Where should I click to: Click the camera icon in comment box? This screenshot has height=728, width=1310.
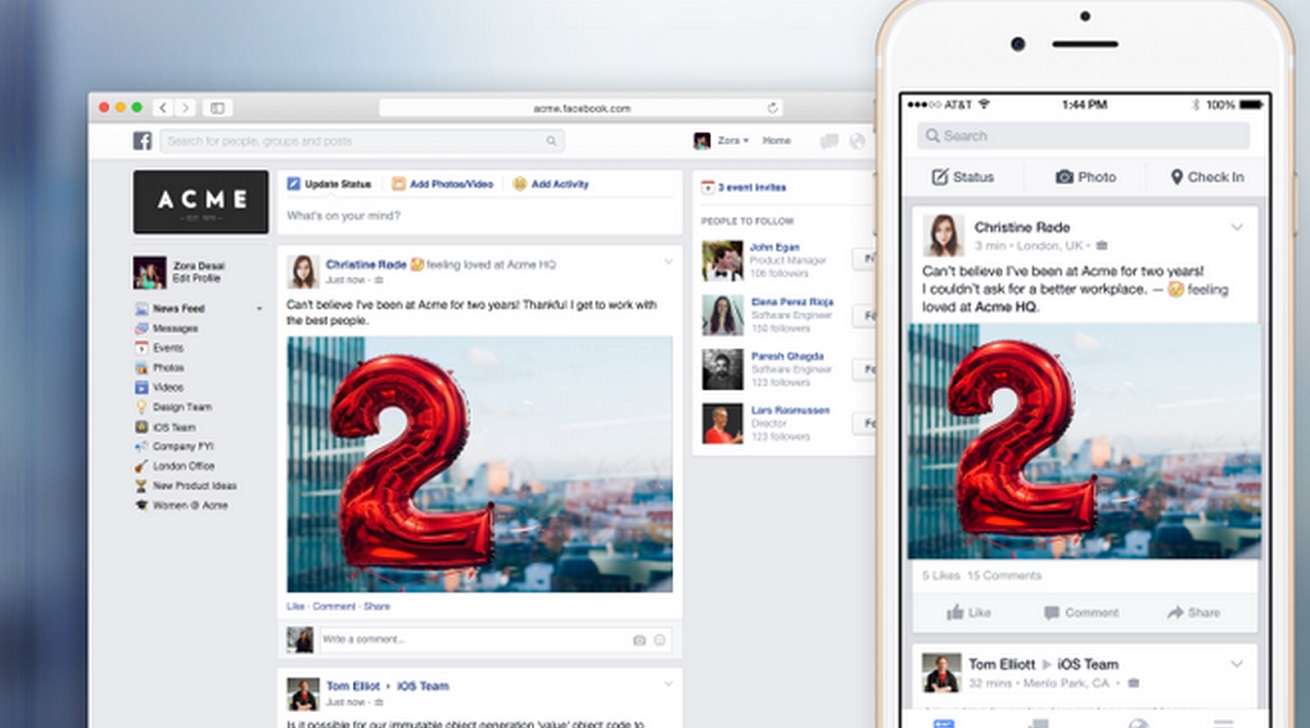pos(639,640)
